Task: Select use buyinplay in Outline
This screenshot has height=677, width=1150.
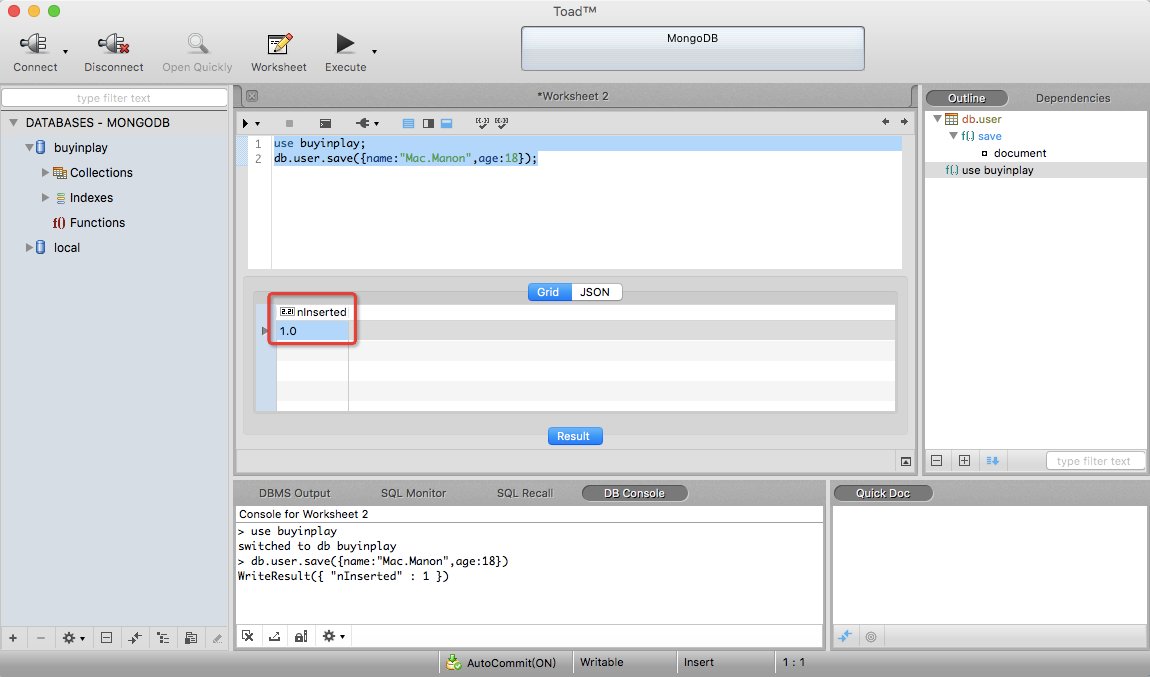Action: (997, 170)
